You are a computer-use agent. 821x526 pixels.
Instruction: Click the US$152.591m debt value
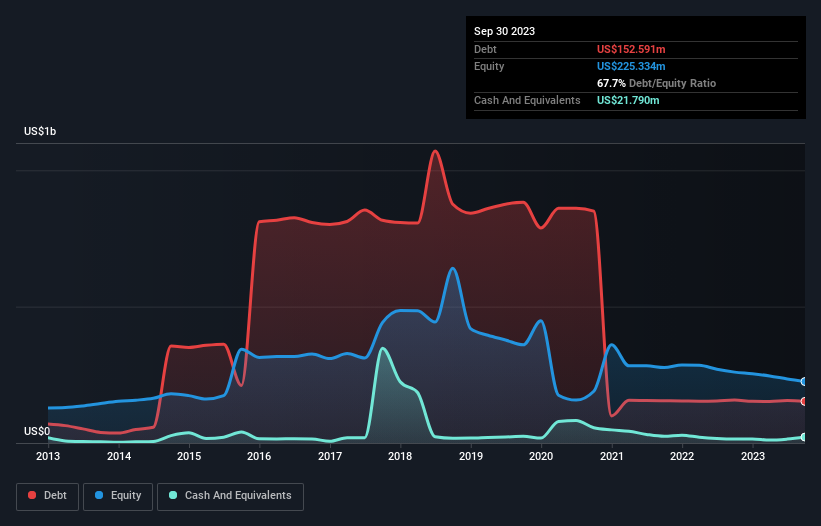coord(631,49)
